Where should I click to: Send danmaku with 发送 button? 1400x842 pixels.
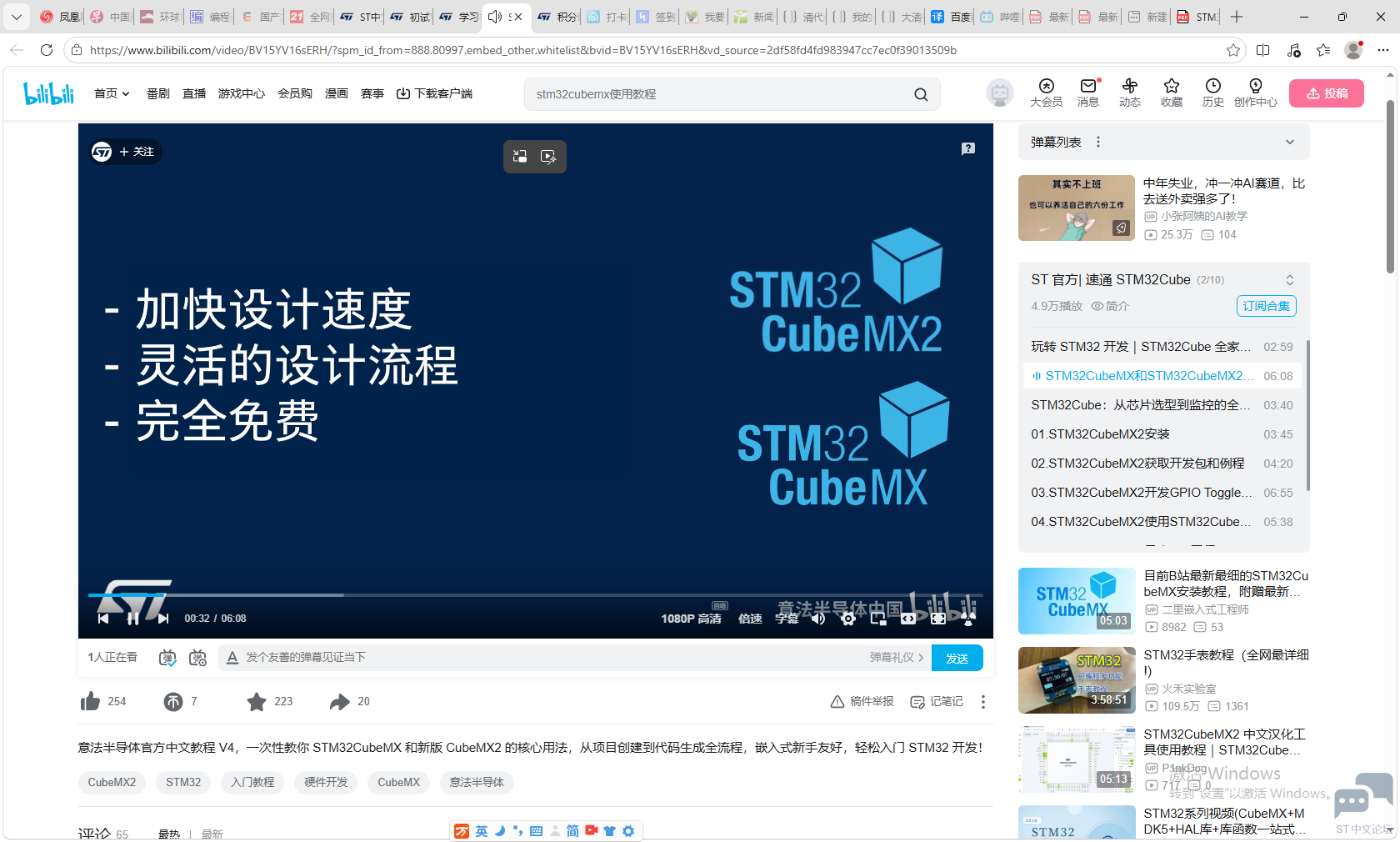[x=957, y=658]
